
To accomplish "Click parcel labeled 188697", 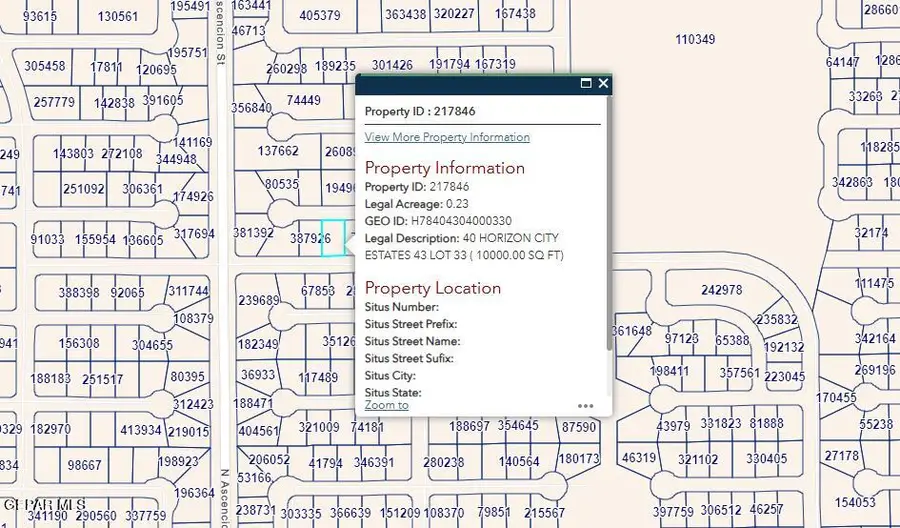I will click(x=469, y=426).
